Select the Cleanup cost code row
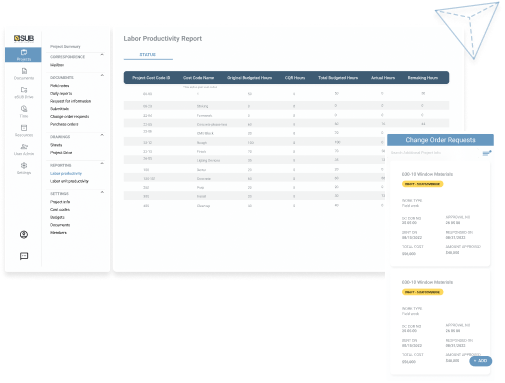Image resolution: width=505 pixels, height=383 pixels. [255, 206]
